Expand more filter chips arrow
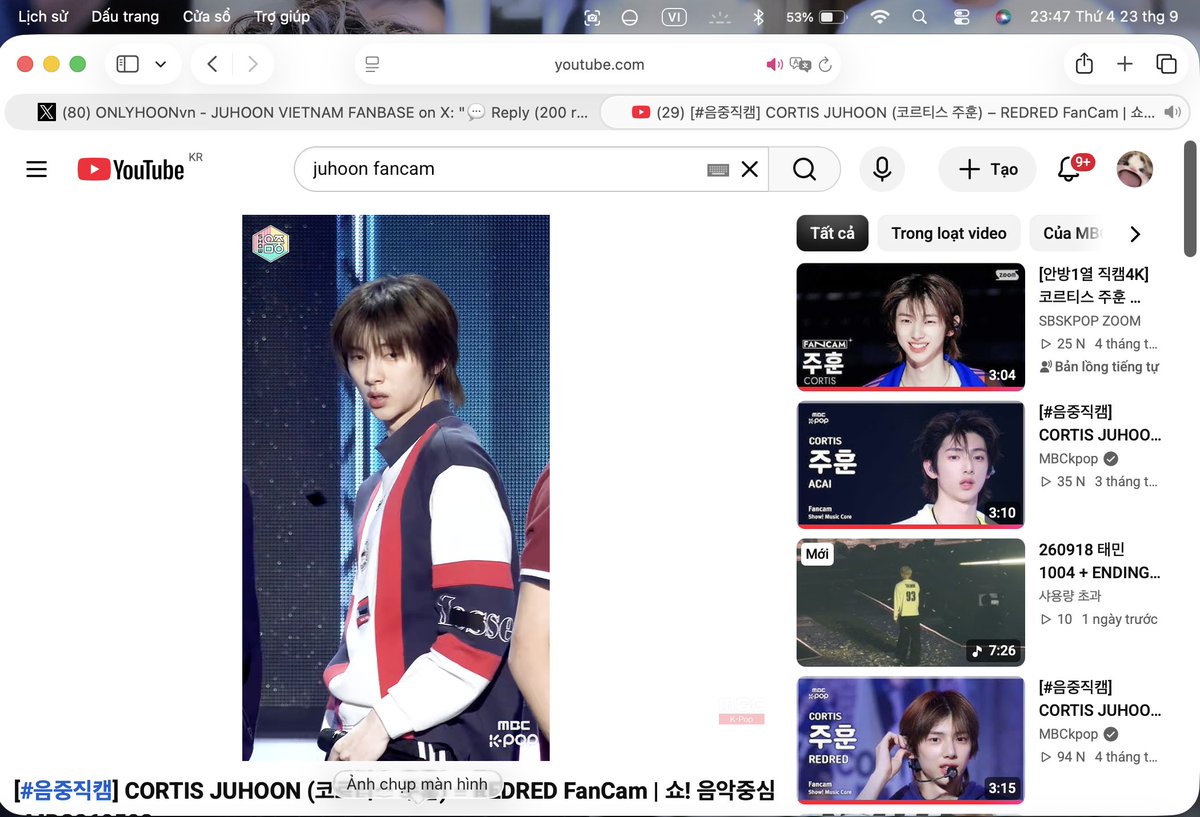Screen dimensions: 1200x817 click(x=1135, y=234)
